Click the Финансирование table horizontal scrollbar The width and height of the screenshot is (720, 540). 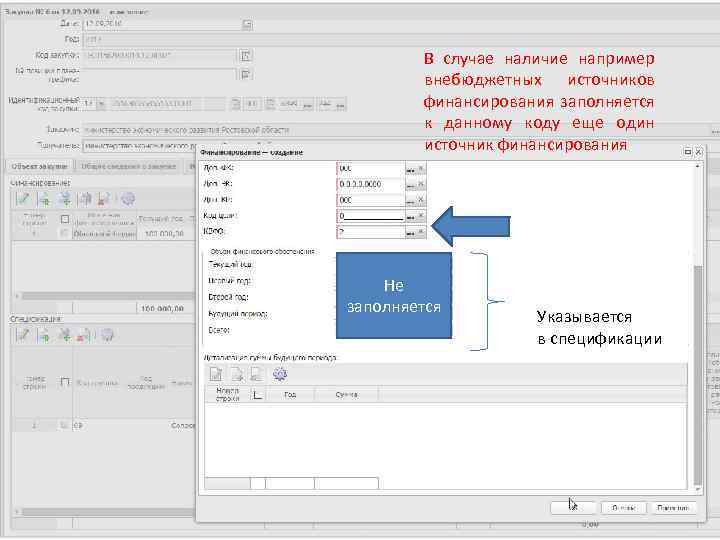(x=108, y=296)
